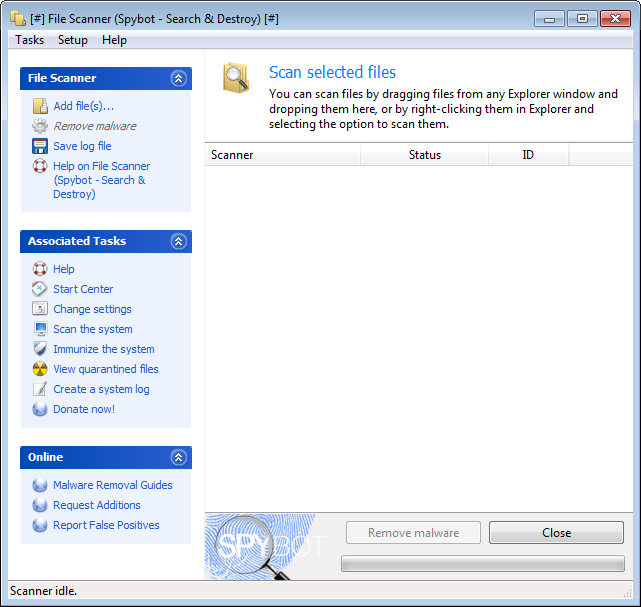Click the pencil icon for Create a system log
This screenshot has height=607, width=641.
coord(40,389)
